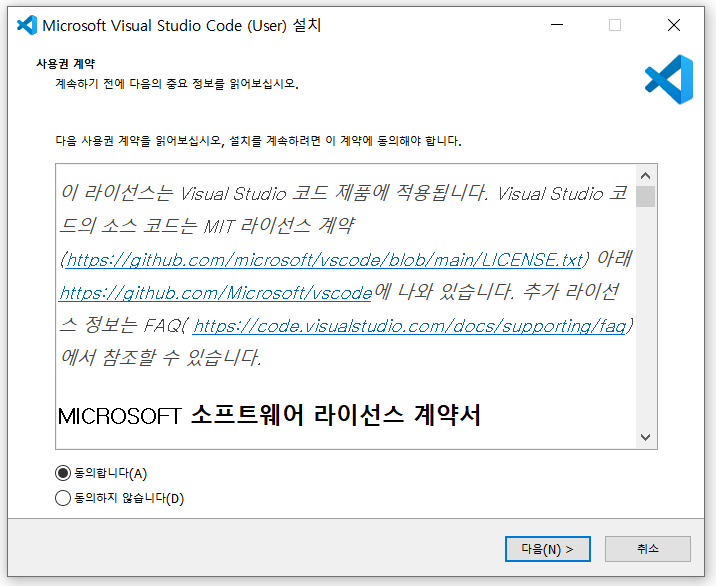Viewport: 716px width, 586px height.
Task: Close the setup window
Action: click(674, 25)
